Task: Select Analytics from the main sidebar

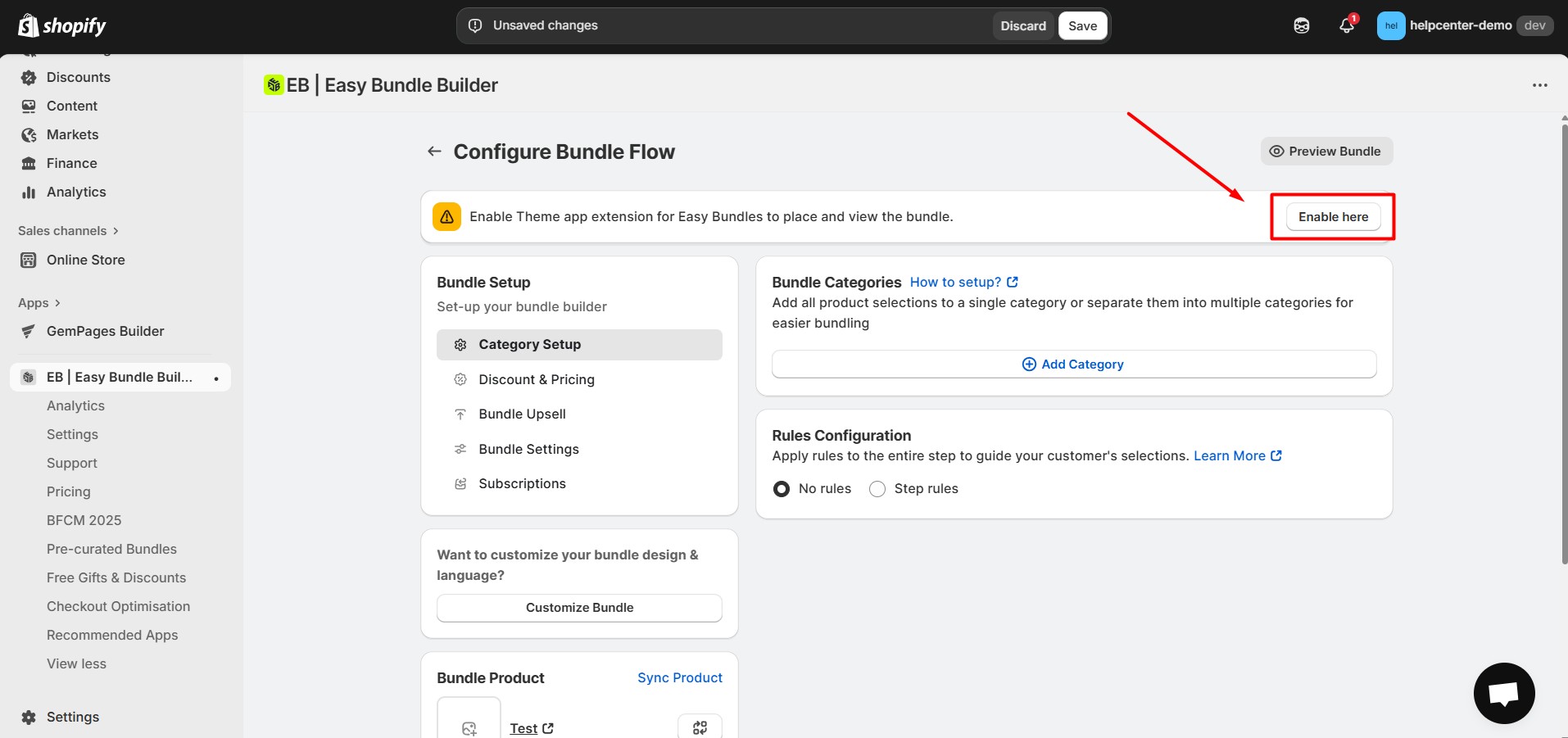Action: (x=75, y=192)
